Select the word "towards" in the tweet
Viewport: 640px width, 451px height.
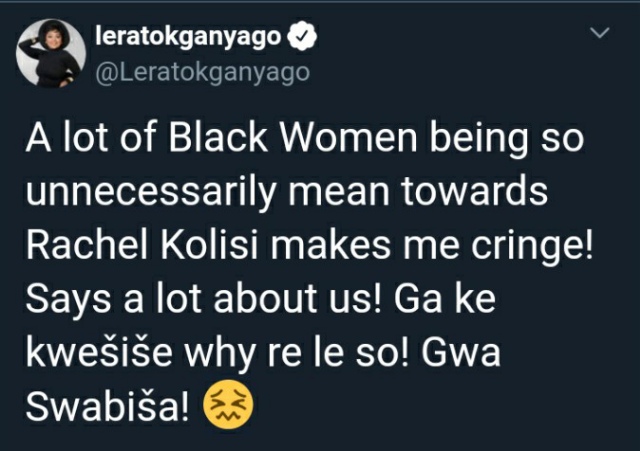click(474, 191)
